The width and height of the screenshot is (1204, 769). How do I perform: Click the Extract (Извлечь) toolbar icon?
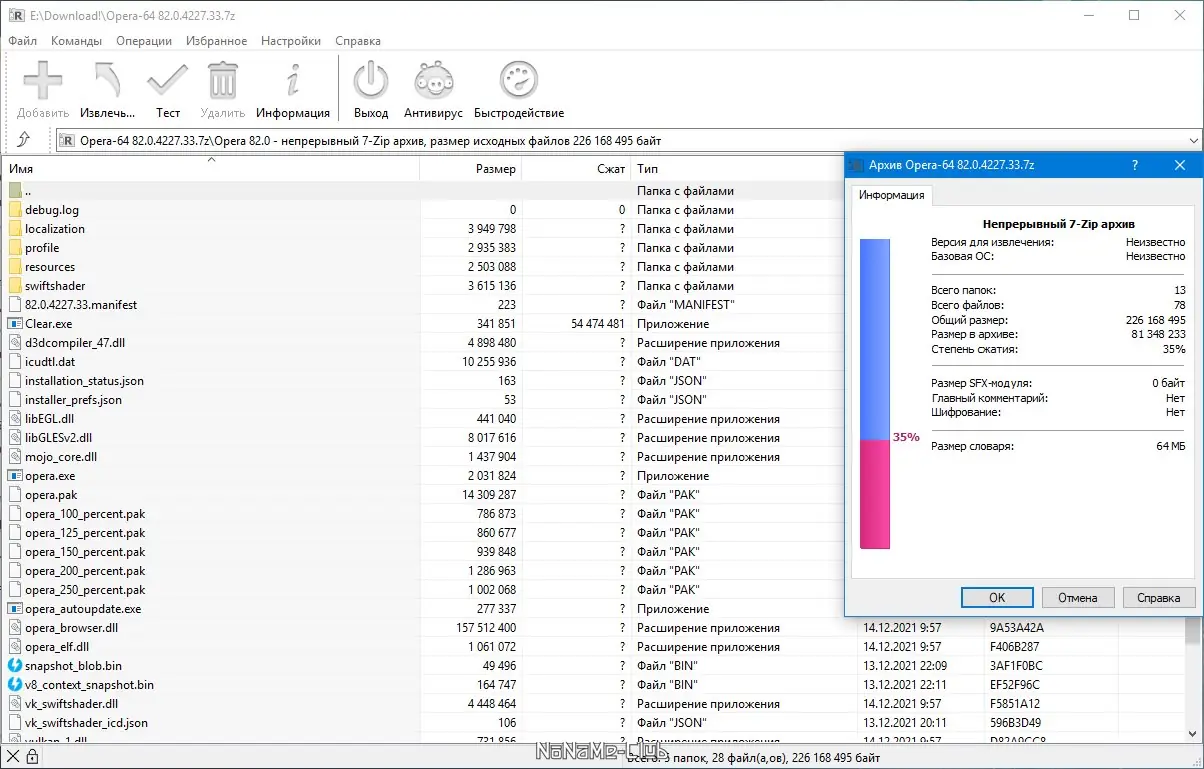[x=107, y=81]
